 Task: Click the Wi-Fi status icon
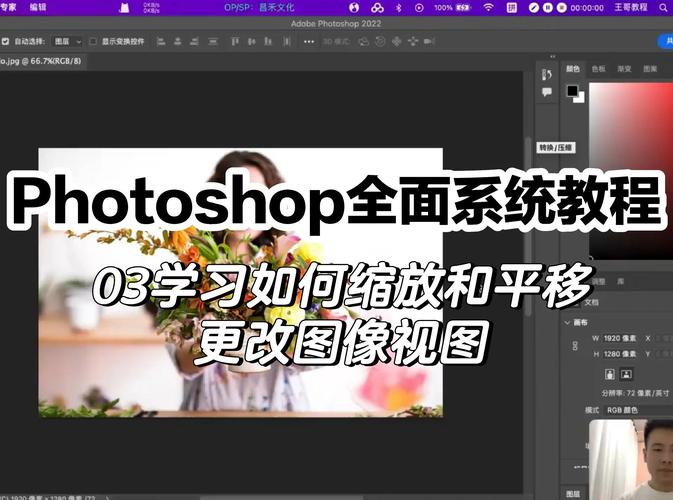tap(488, 7)
